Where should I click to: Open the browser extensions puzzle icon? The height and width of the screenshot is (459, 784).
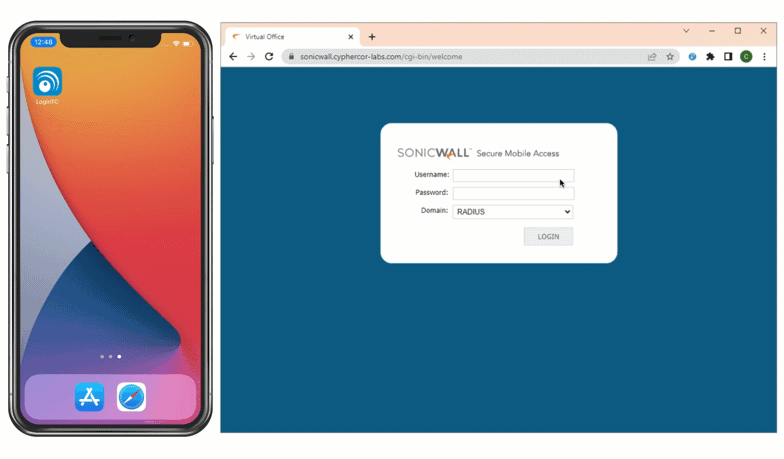710,57
